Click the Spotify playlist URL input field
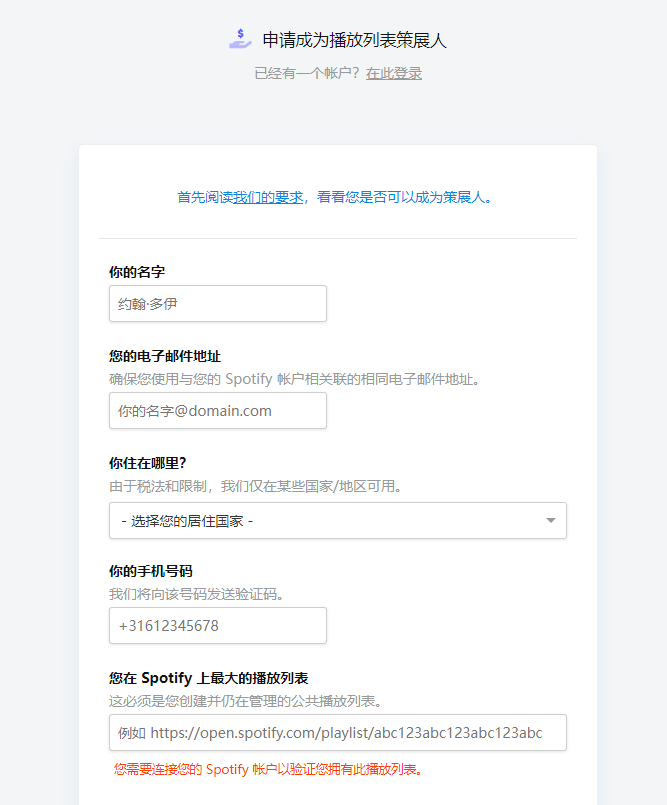The image size is (667, 805). point(337,733)
